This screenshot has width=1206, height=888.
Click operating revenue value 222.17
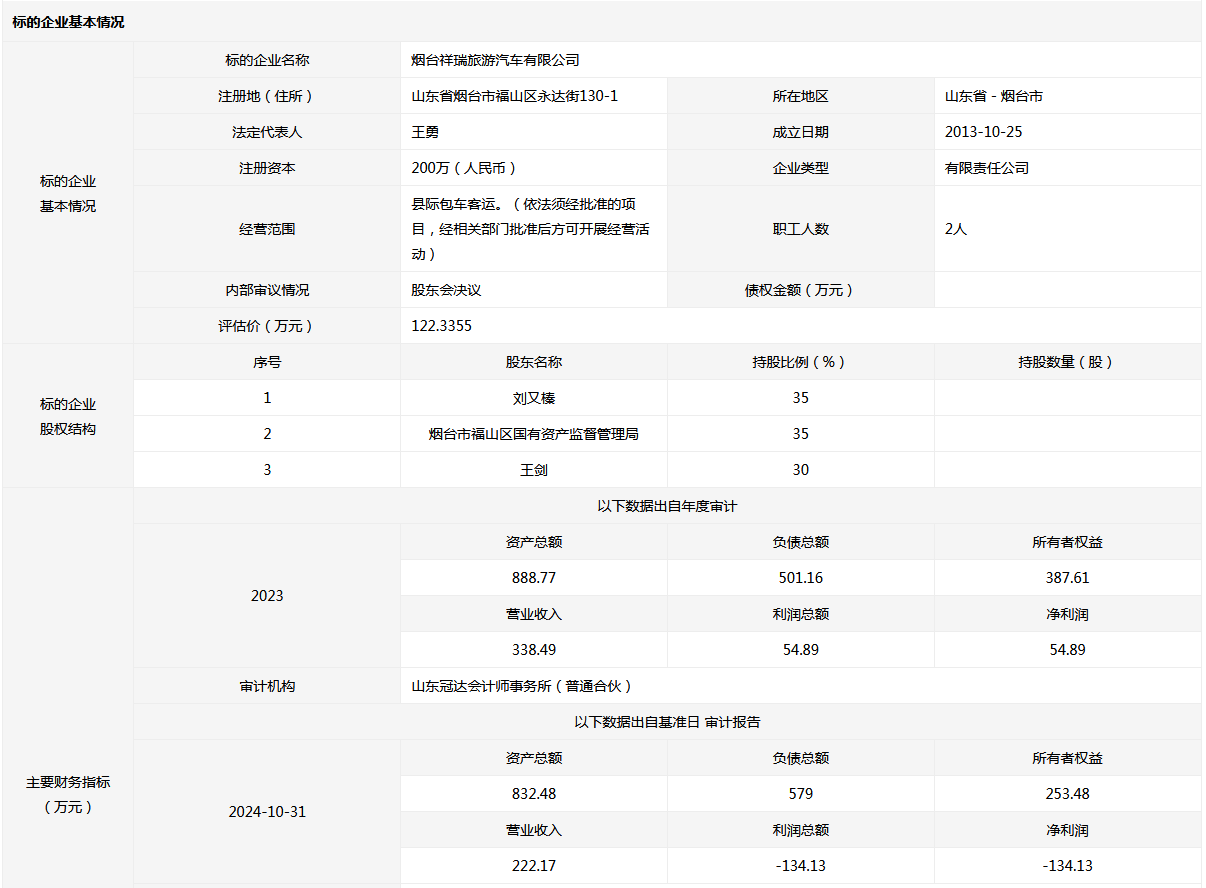click(533, 866)
